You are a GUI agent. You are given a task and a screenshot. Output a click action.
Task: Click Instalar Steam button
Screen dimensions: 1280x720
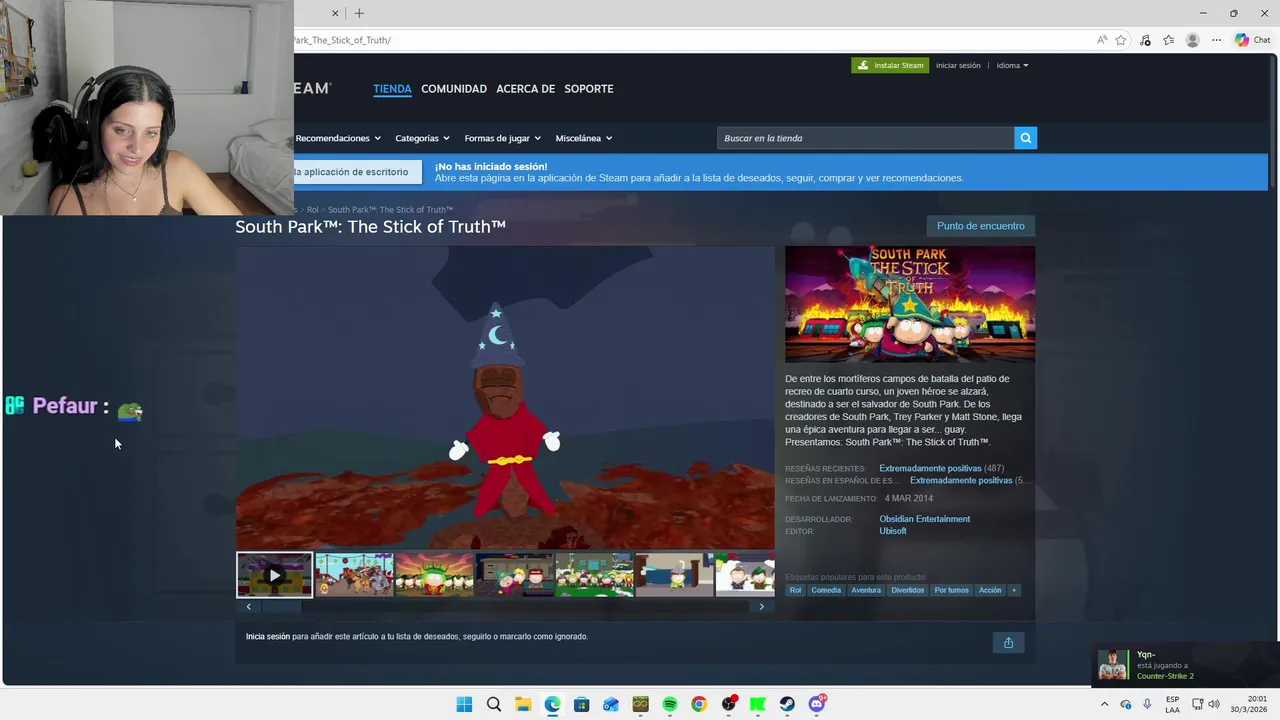click(x=890, y=65)
